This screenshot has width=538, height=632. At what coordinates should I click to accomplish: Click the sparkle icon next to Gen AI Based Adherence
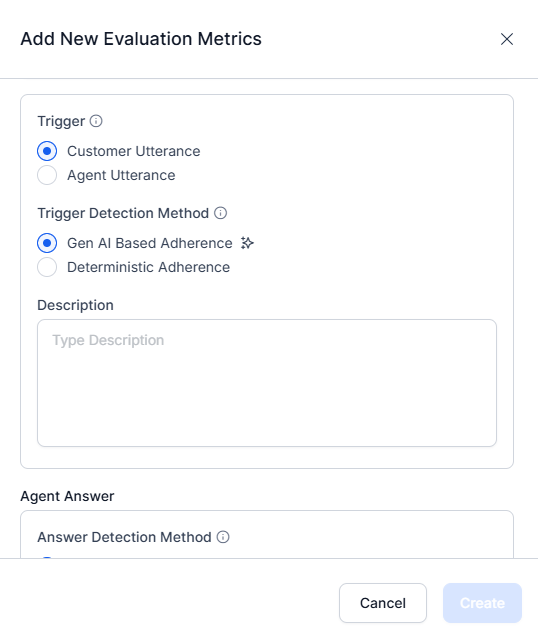coord(247,243)
